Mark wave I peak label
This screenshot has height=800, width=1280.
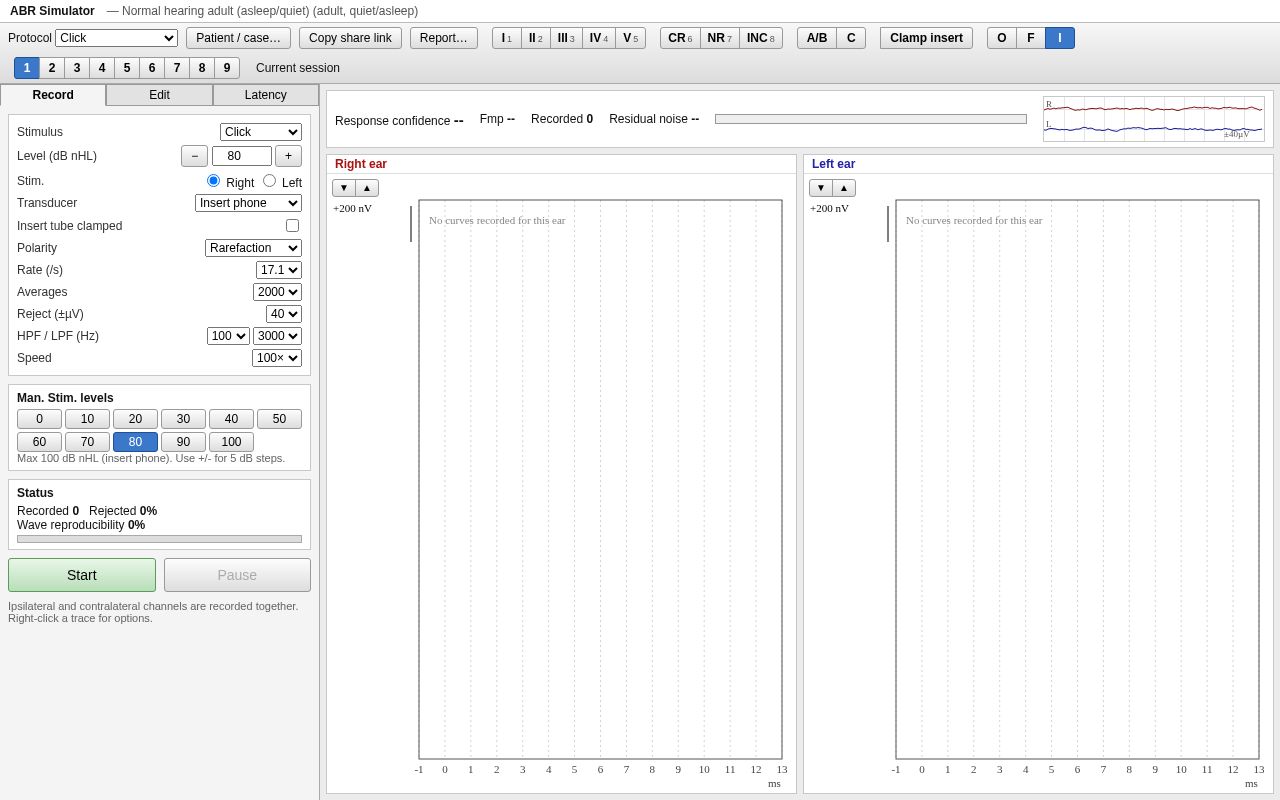pos(507,38)
